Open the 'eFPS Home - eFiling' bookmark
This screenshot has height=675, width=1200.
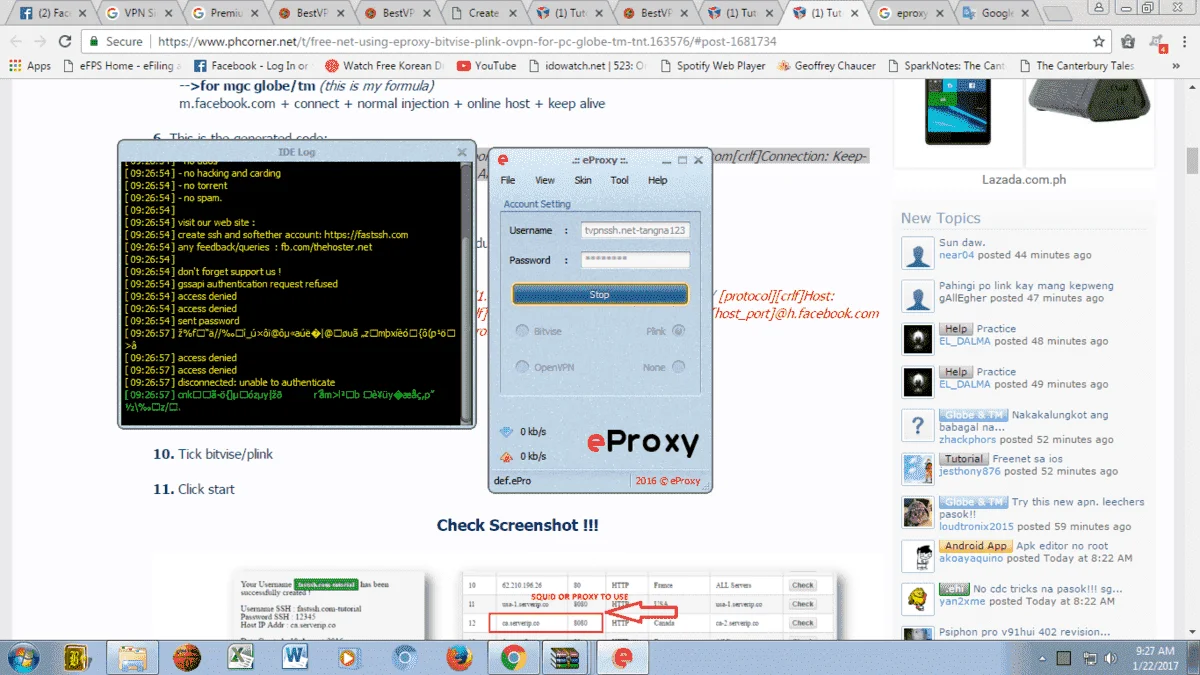[121, 66]
